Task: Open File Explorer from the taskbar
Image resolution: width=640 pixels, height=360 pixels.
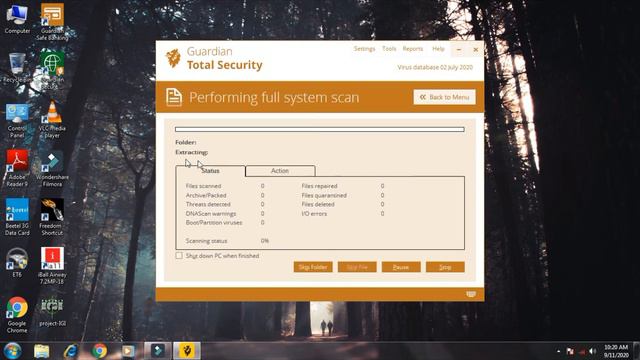Action: tap(42, 351)
